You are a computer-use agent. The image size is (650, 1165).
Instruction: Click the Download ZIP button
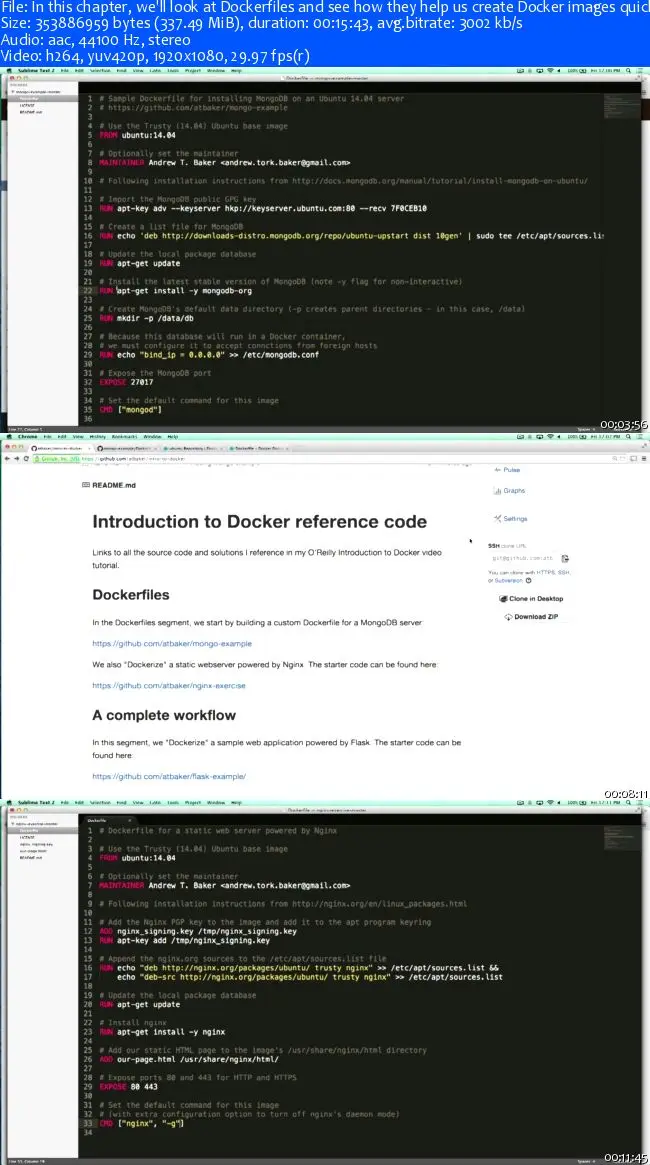pos(530,617)
